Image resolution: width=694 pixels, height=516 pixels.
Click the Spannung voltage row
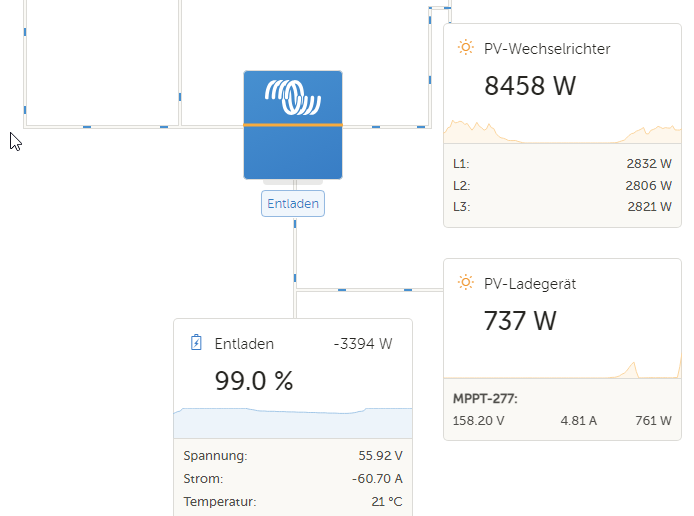(x=293, y=455)
